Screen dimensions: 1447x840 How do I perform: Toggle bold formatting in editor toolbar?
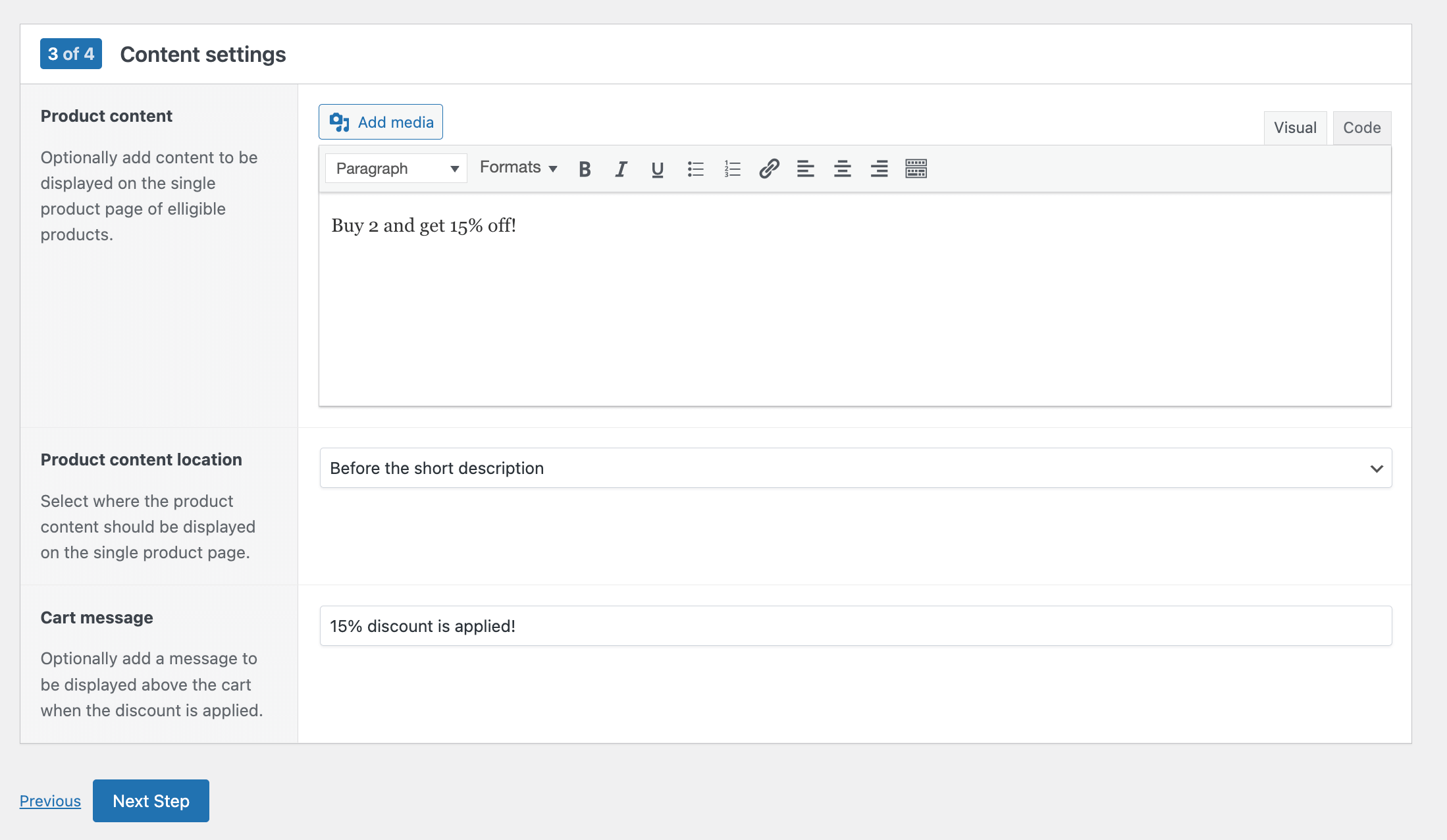pyautogui.click(x=584, y=169)
